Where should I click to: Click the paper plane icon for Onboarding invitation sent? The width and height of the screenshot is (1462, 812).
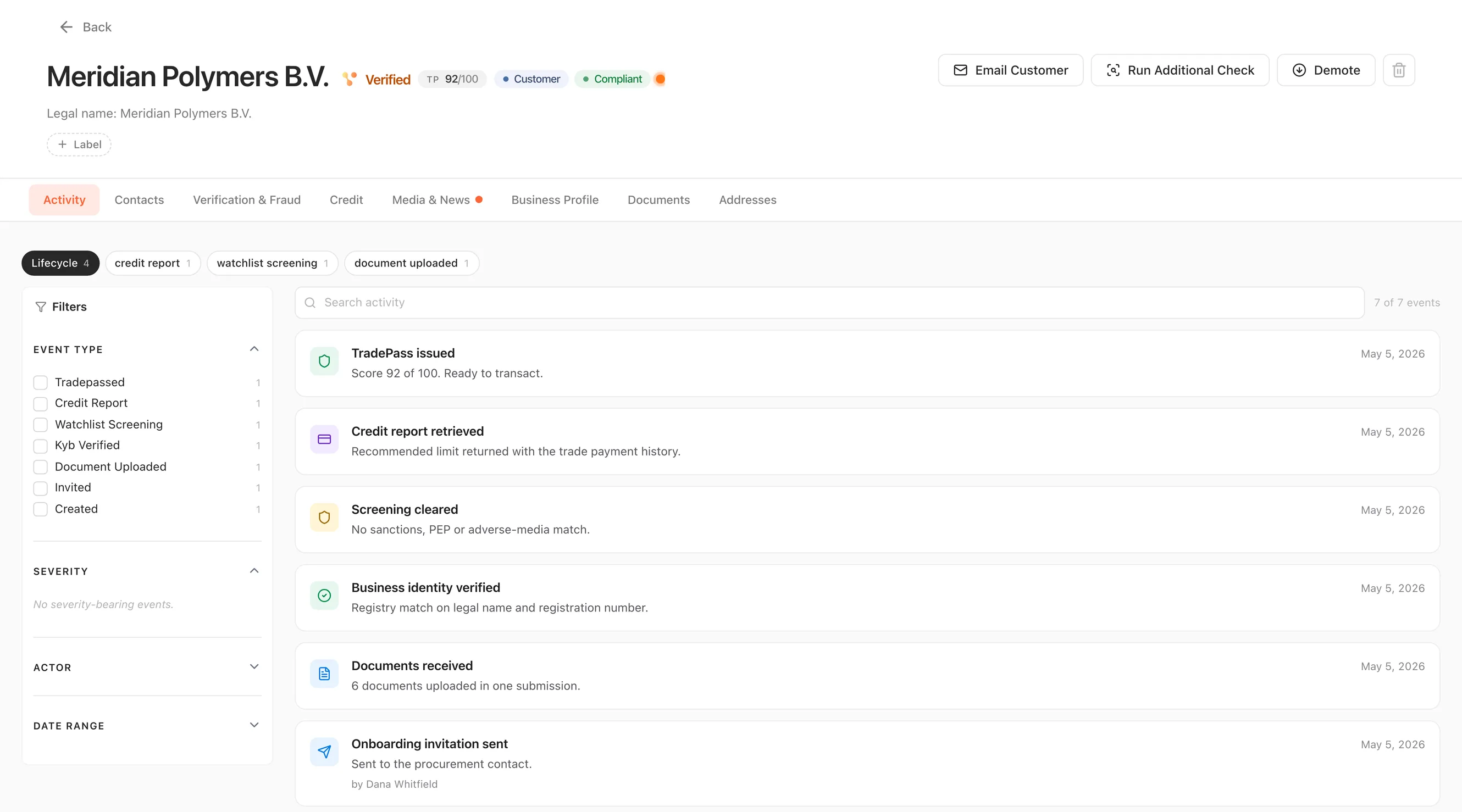(324, 752)
